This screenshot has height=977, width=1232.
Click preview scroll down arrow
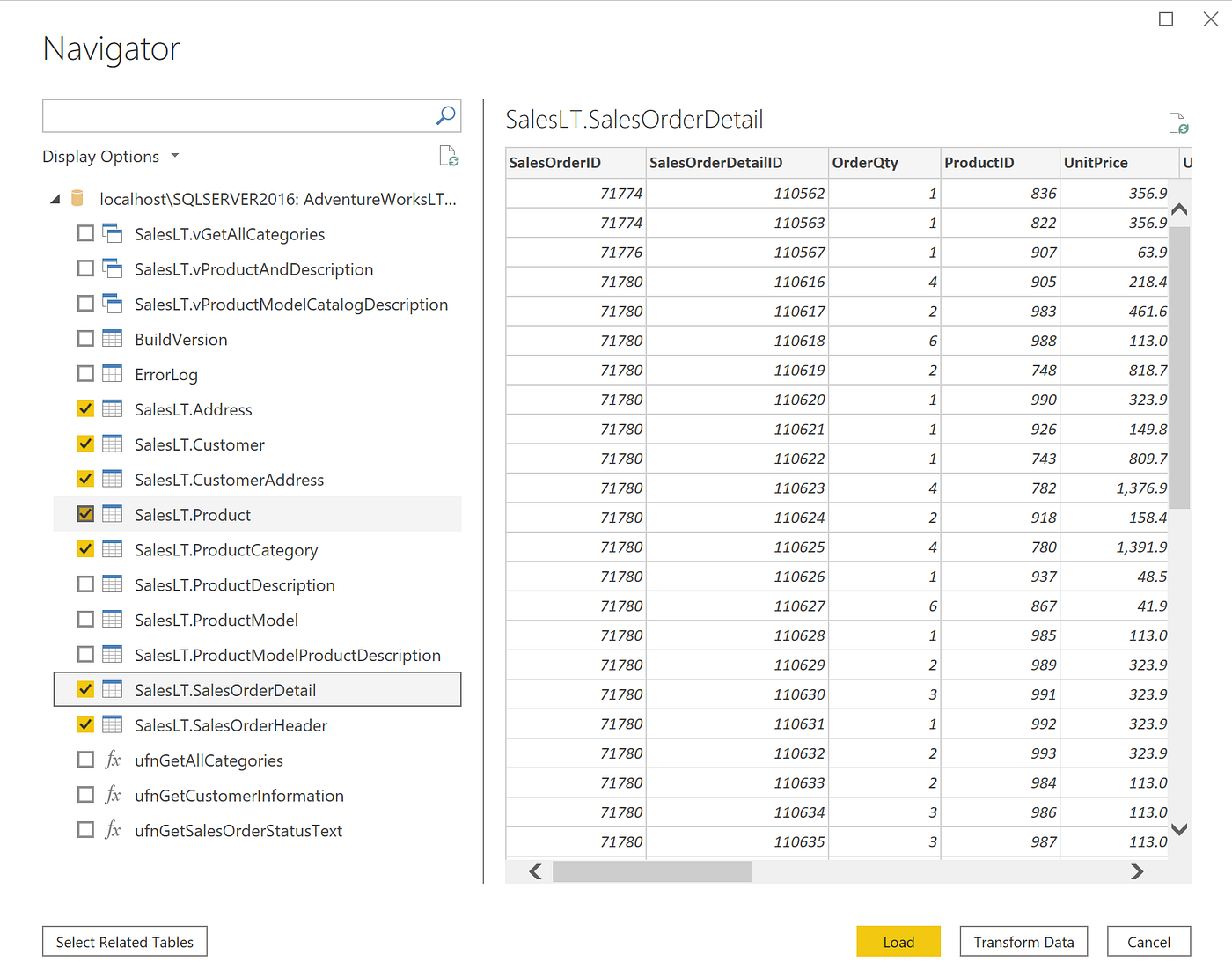1179,829
